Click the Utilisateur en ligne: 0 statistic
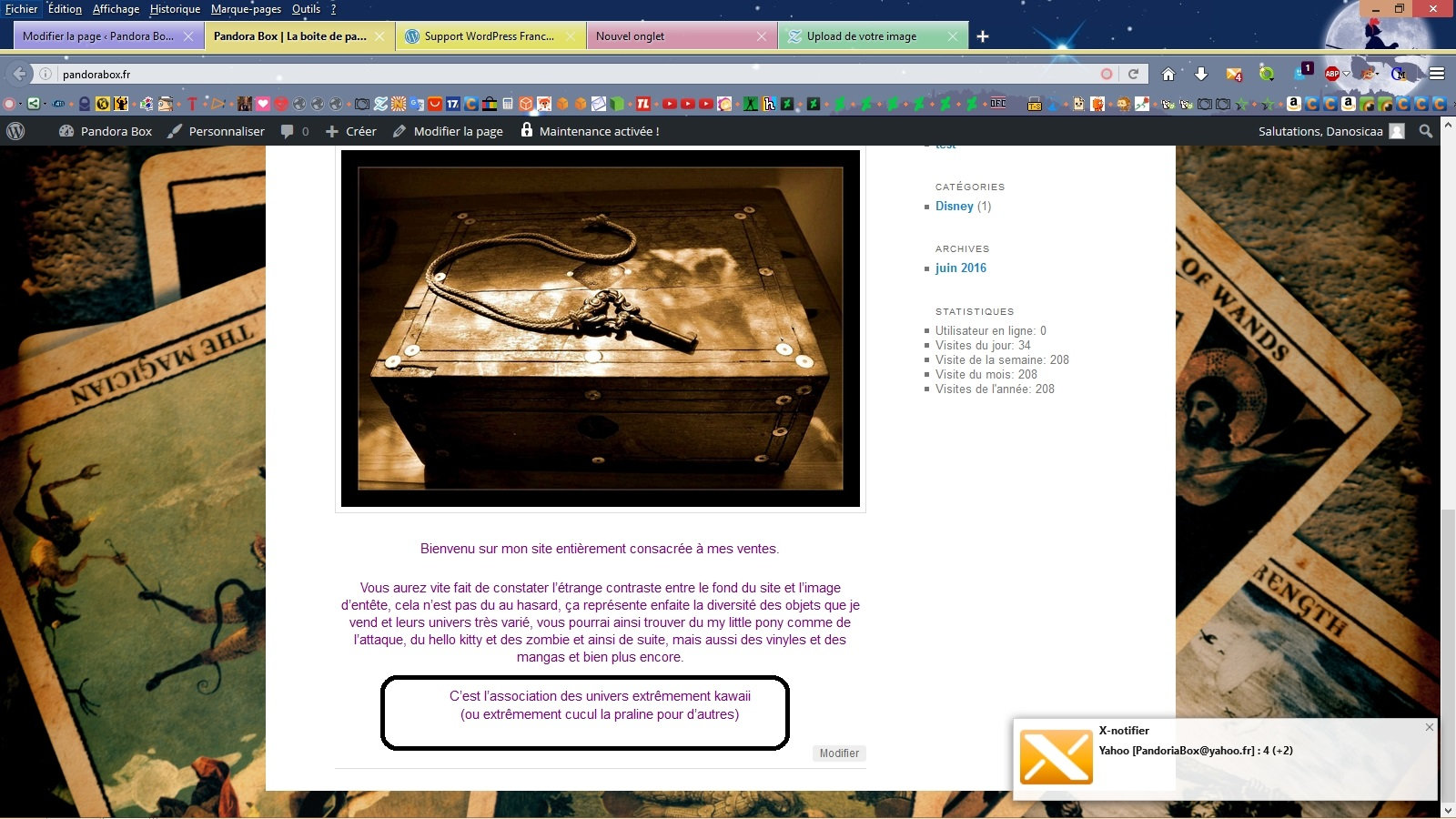This screenshot has width=1456, height=819. (x=991, y=330)
